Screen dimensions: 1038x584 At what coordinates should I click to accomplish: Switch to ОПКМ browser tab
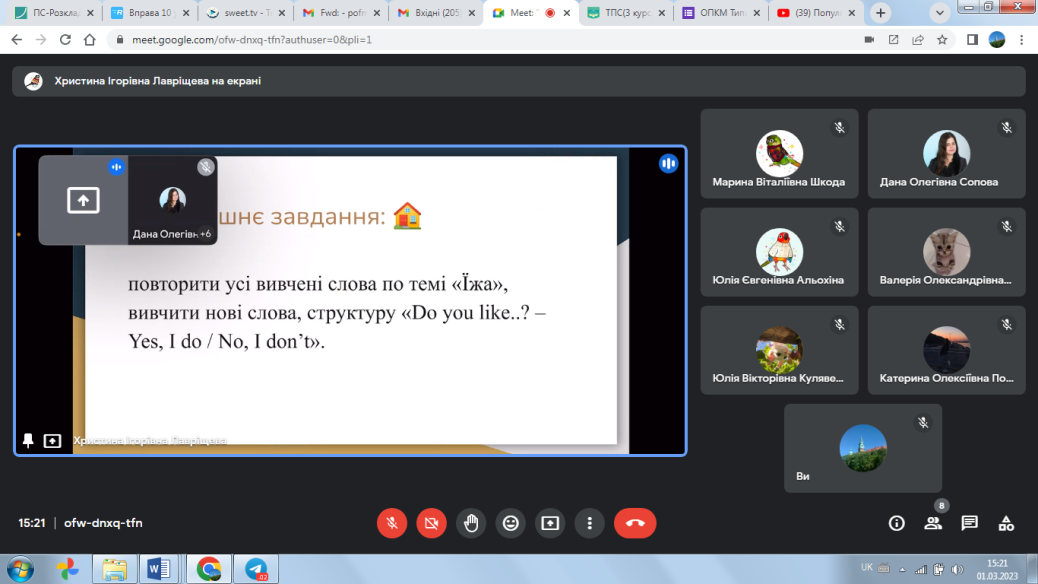tap(722, 13)
